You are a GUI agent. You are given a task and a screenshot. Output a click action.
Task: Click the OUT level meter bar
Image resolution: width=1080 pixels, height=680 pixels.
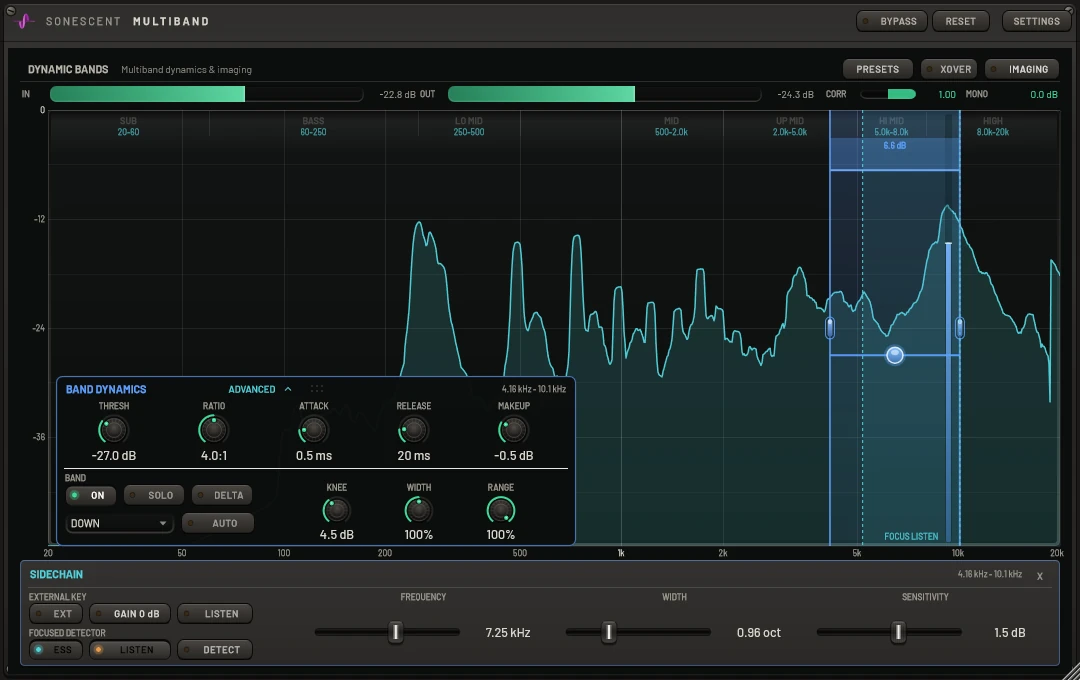[x=604, y=94]
